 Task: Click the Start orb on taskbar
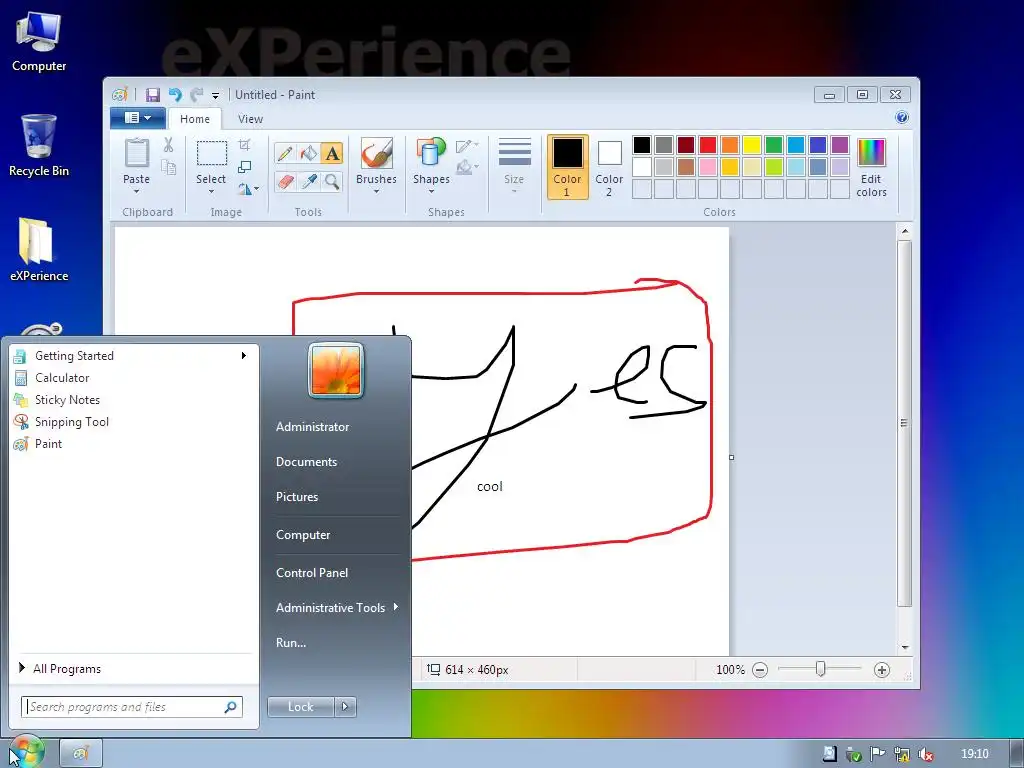point(26,752)
